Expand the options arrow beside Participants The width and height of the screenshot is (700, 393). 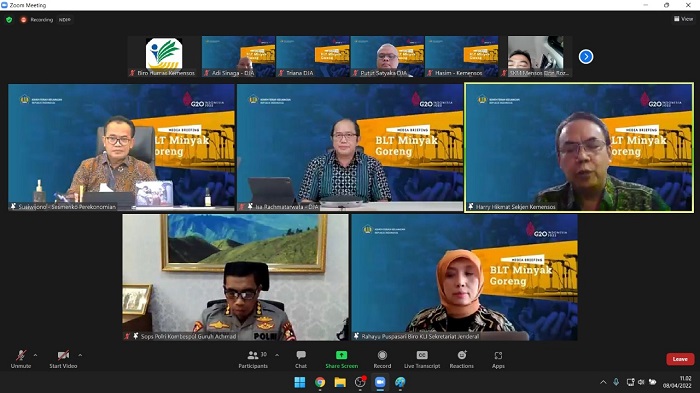point(277,355)
